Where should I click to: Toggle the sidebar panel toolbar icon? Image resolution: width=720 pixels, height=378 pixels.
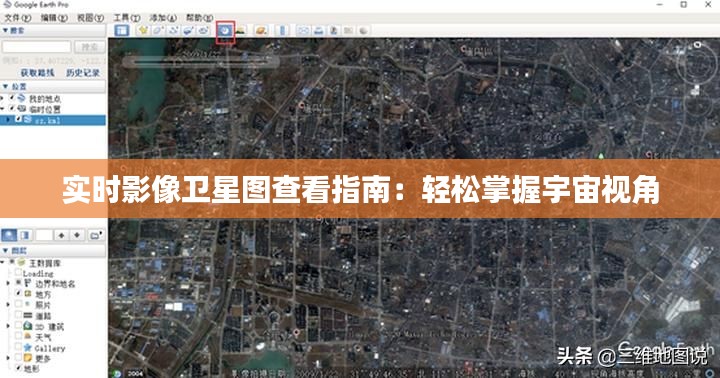(x=122, y=31)
